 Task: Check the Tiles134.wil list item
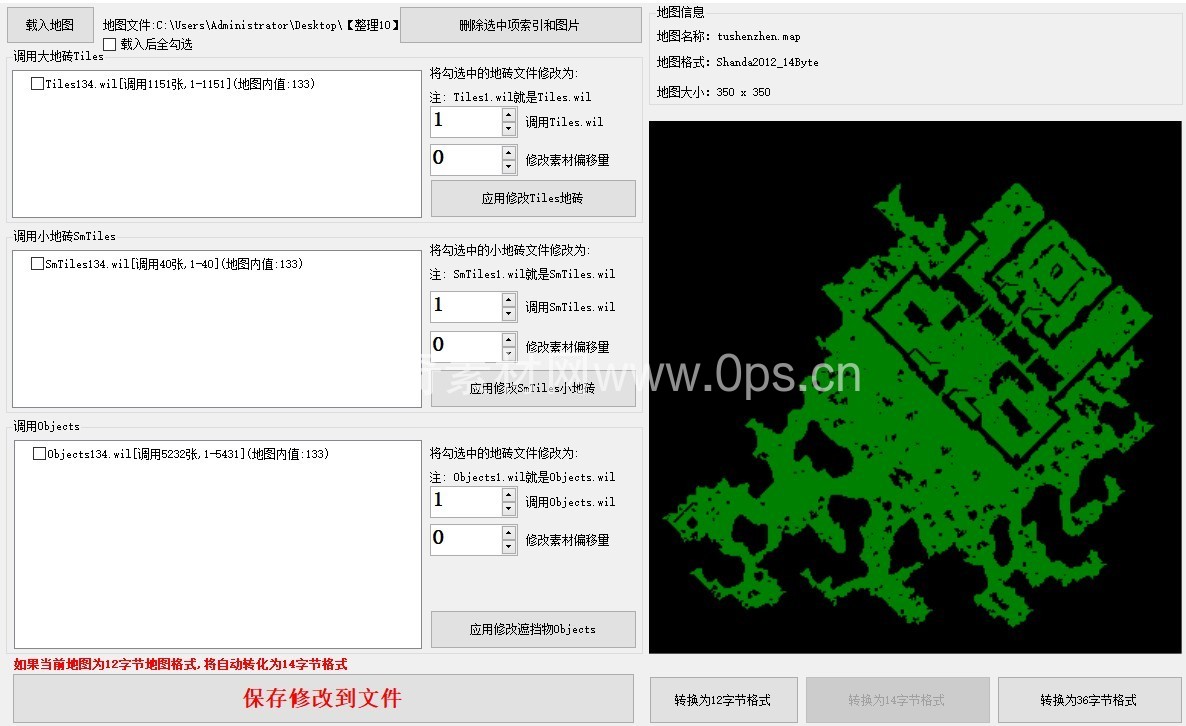(x=37, y=84)
